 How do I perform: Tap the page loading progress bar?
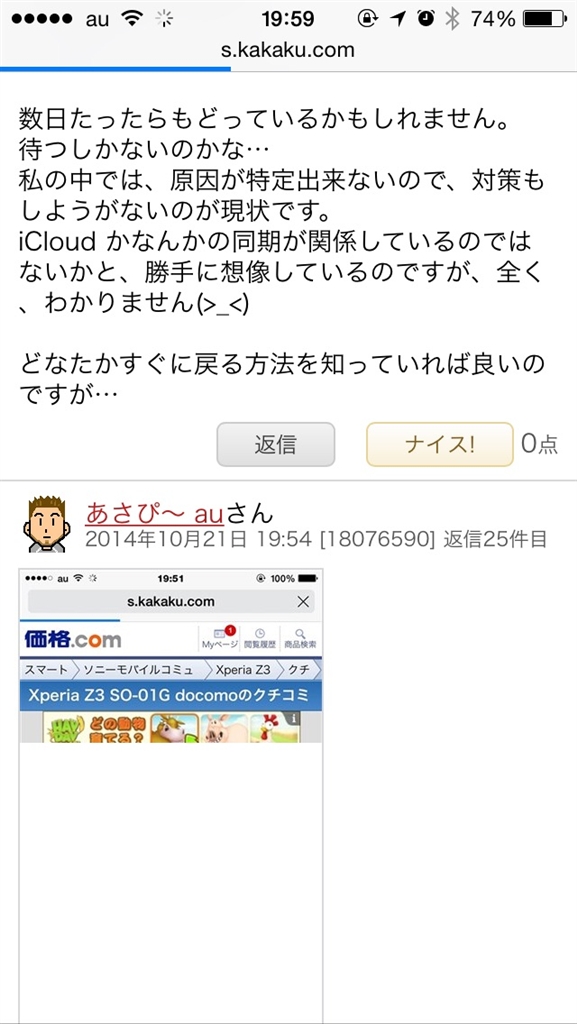click(116, 68)
